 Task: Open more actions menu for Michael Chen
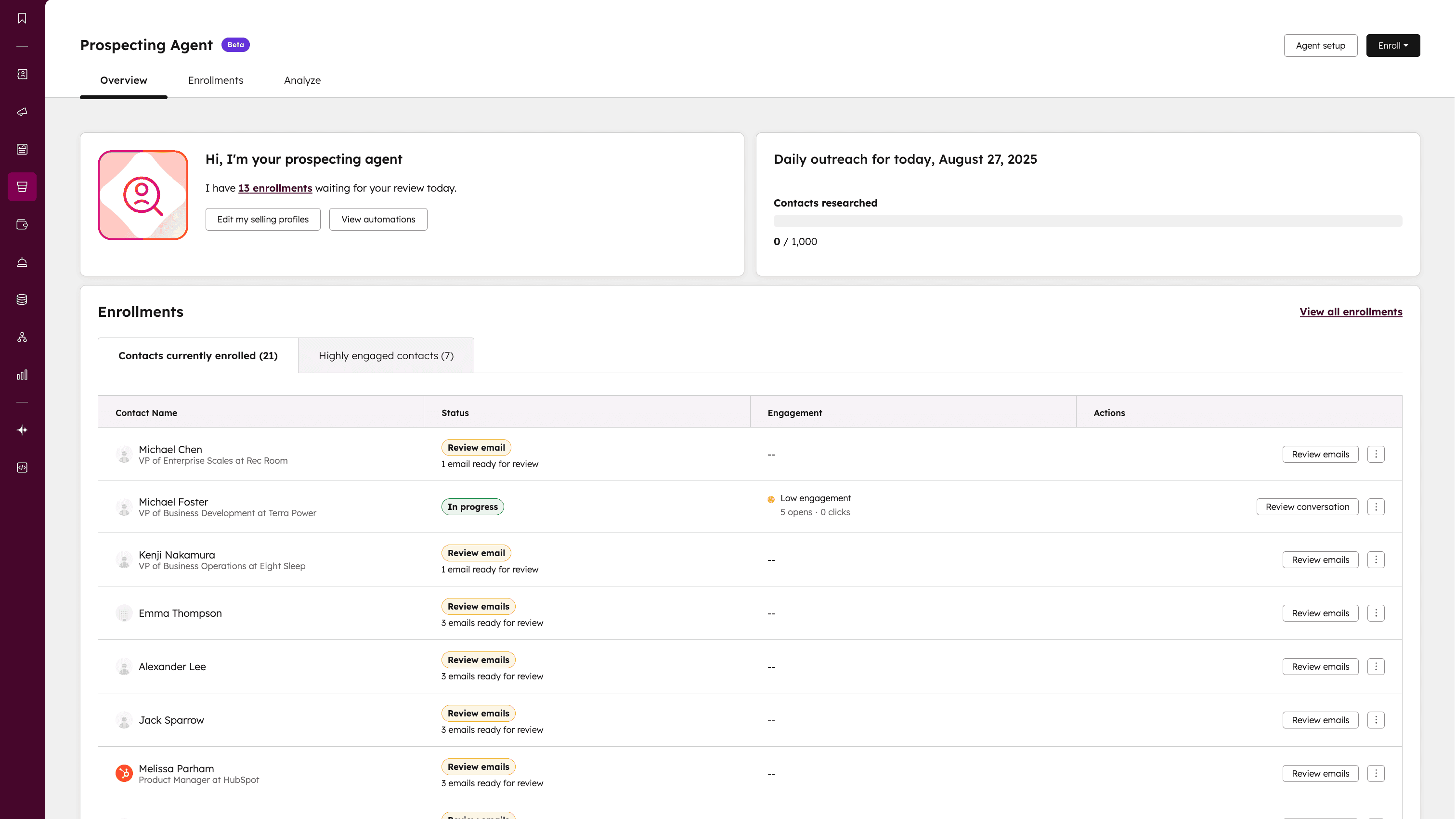1376,454
